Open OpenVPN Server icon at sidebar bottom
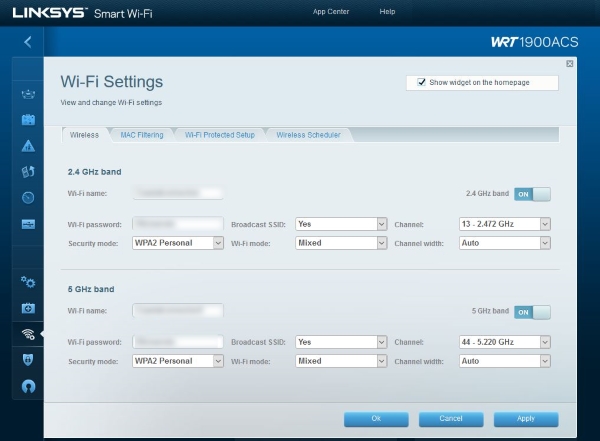The width and height of the screenshot is (600, 441). pyautogui.click(x=28, y=386)
